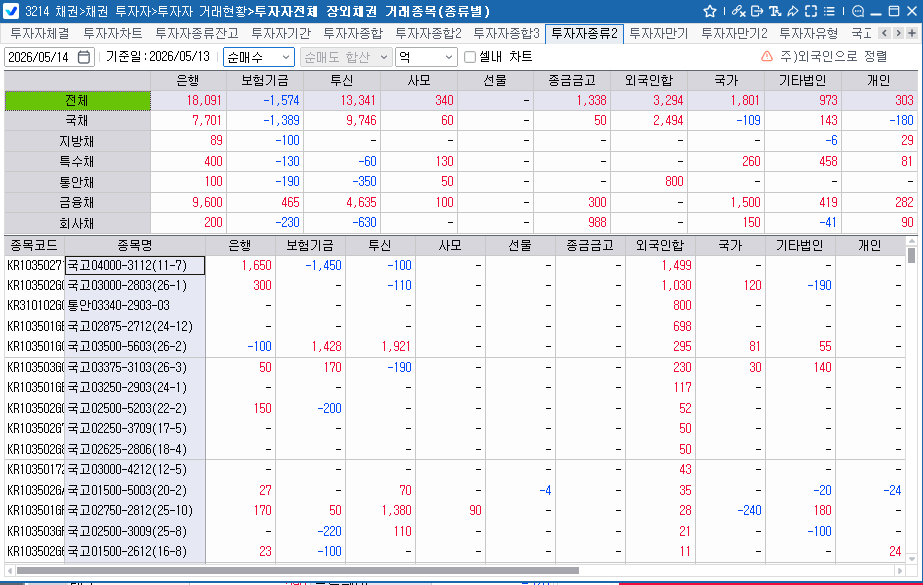Click horizontal scrollbar right arrow
Viewport: 923px width, 585px height.
point(899,570)
